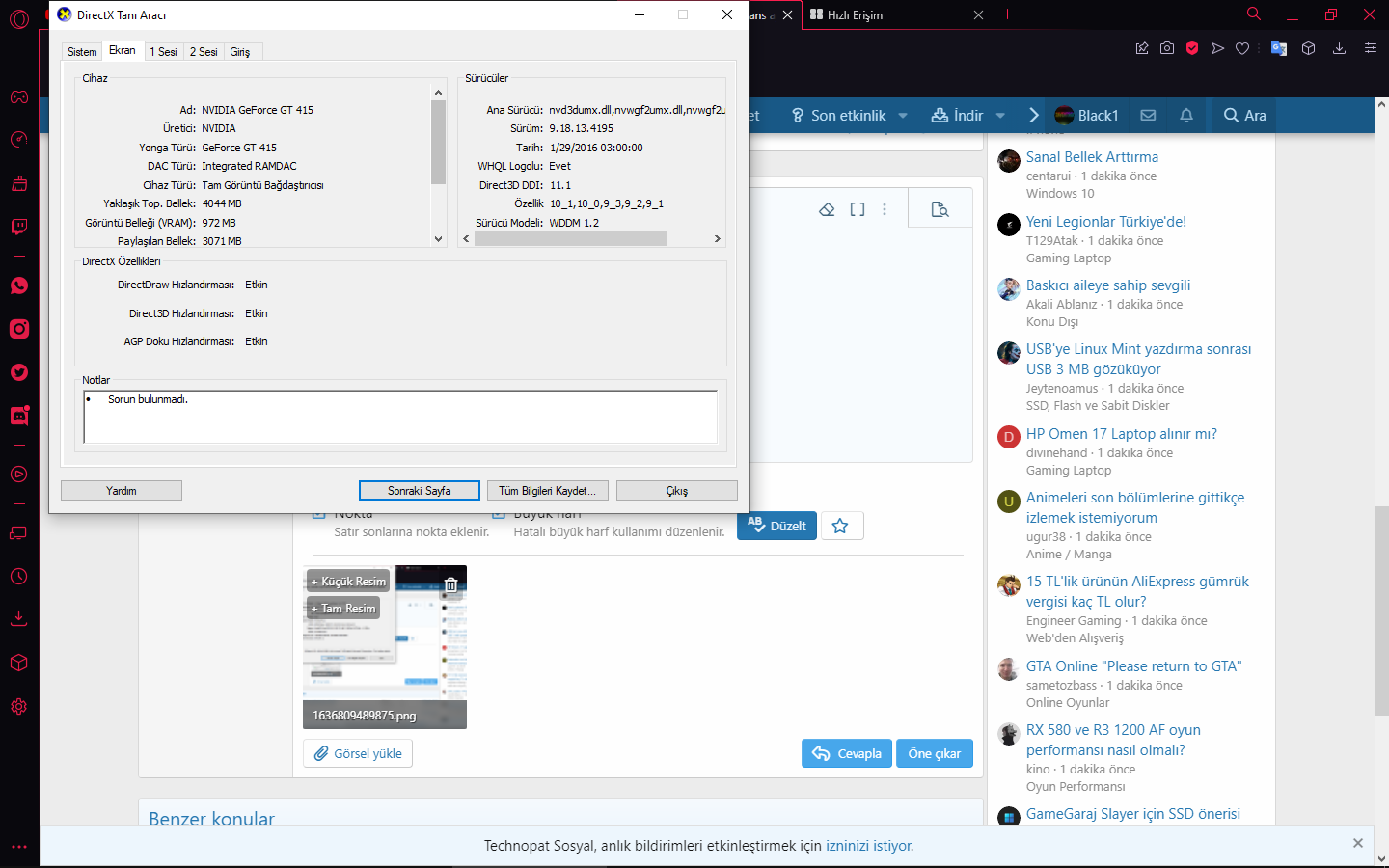Open forum inbox envelope icon
1389x868 pixels.
coord(1148,115)
